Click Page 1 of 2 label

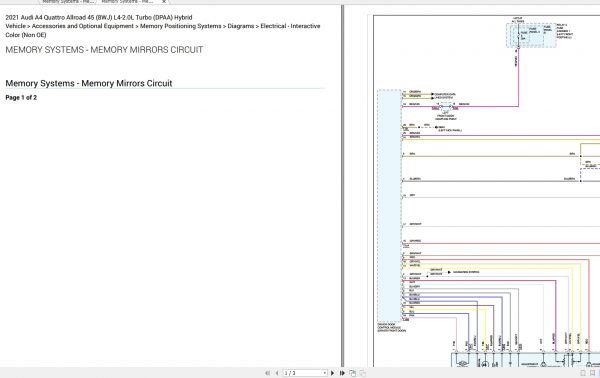[x=21, y=98]
